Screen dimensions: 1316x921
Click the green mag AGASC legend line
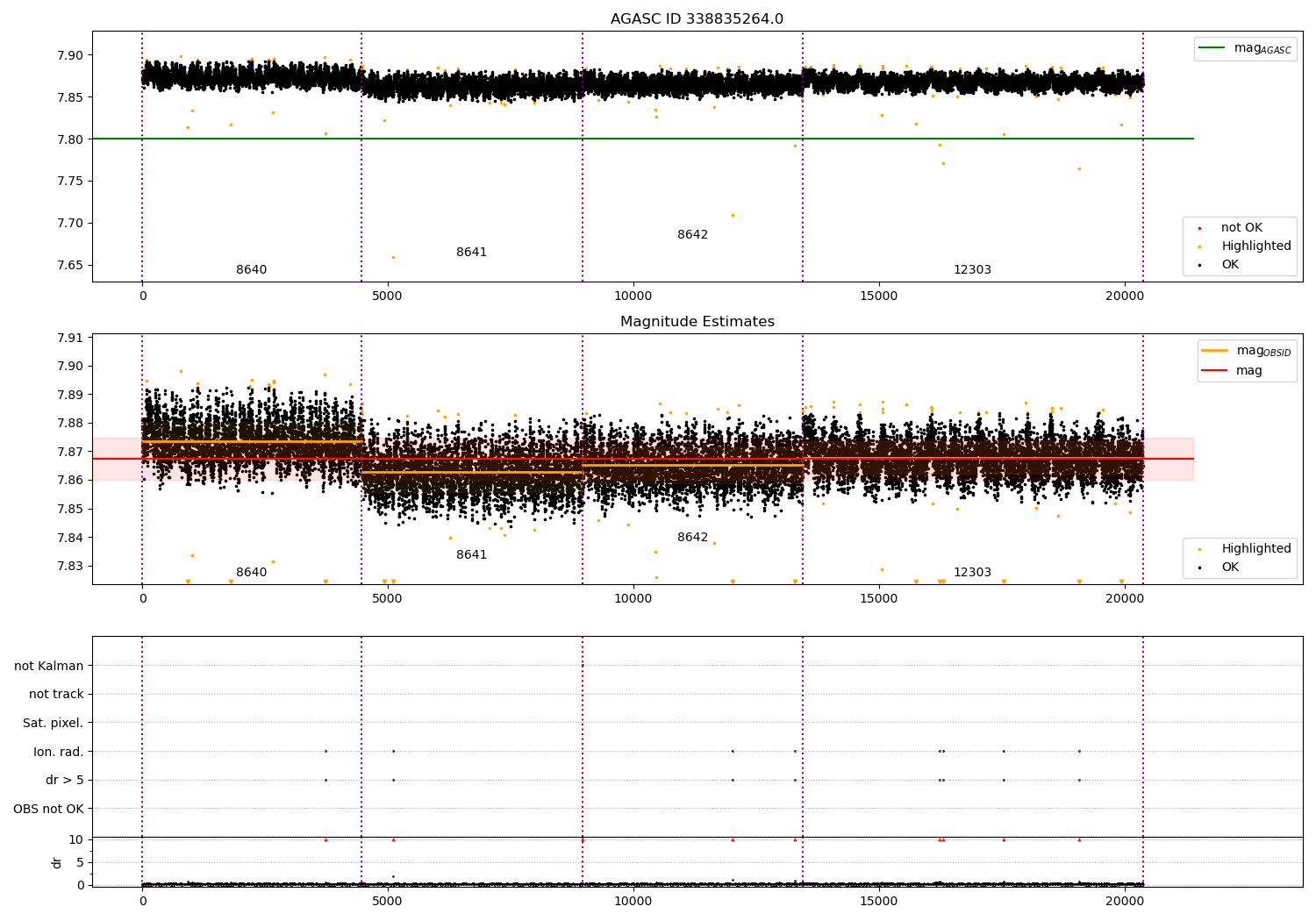[1214, 48]
